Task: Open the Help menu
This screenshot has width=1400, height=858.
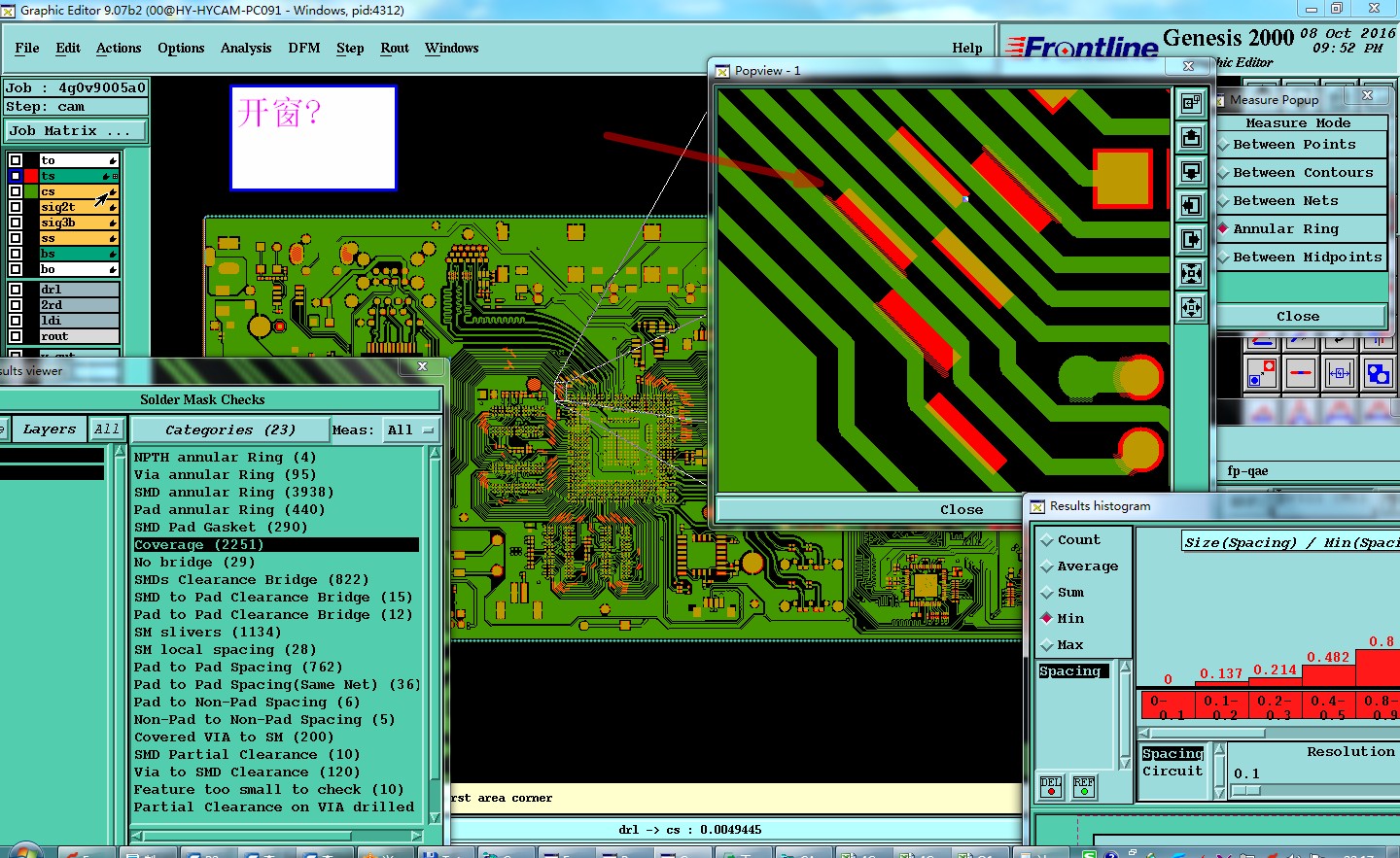Action: (967, 48)
